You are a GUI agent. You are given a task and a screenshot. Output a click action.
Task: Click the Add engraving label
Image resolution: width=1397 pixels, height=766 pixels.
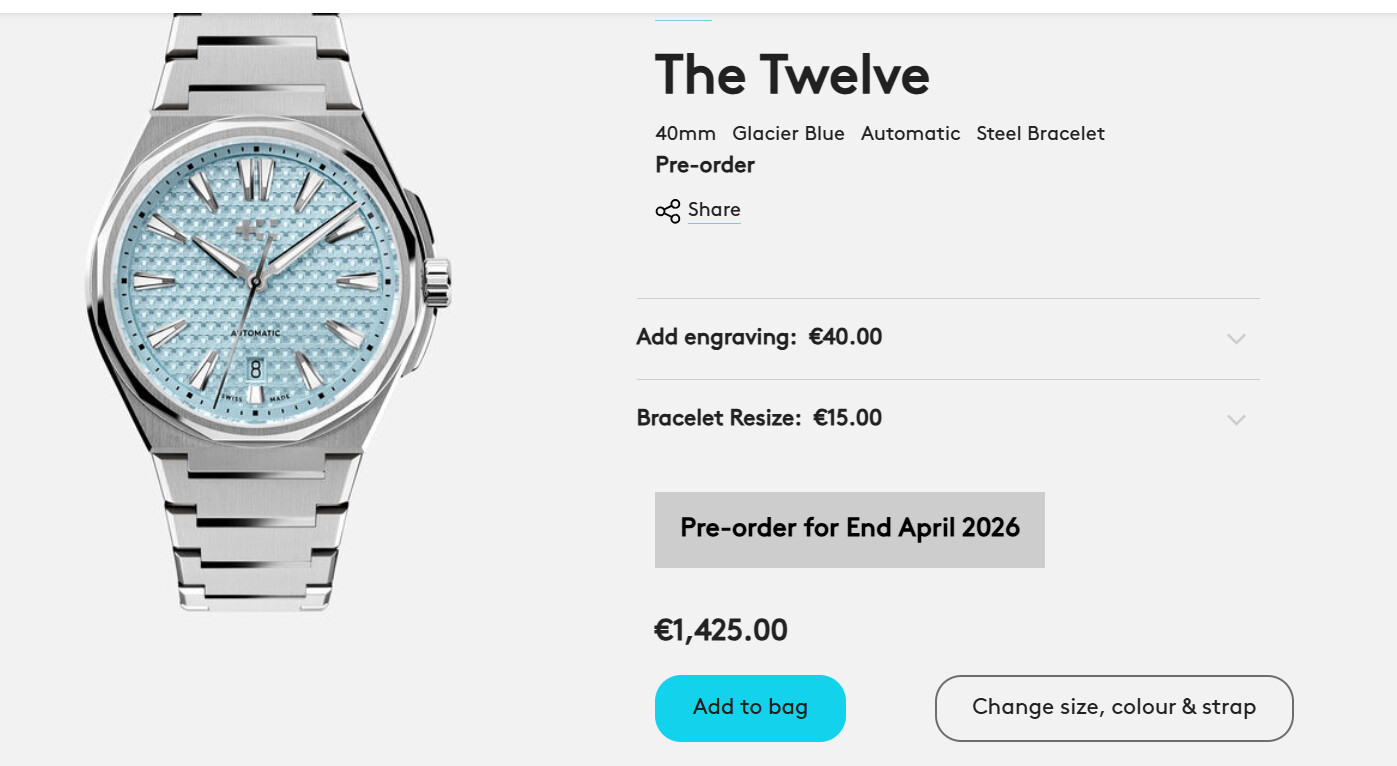coord(716,338)
